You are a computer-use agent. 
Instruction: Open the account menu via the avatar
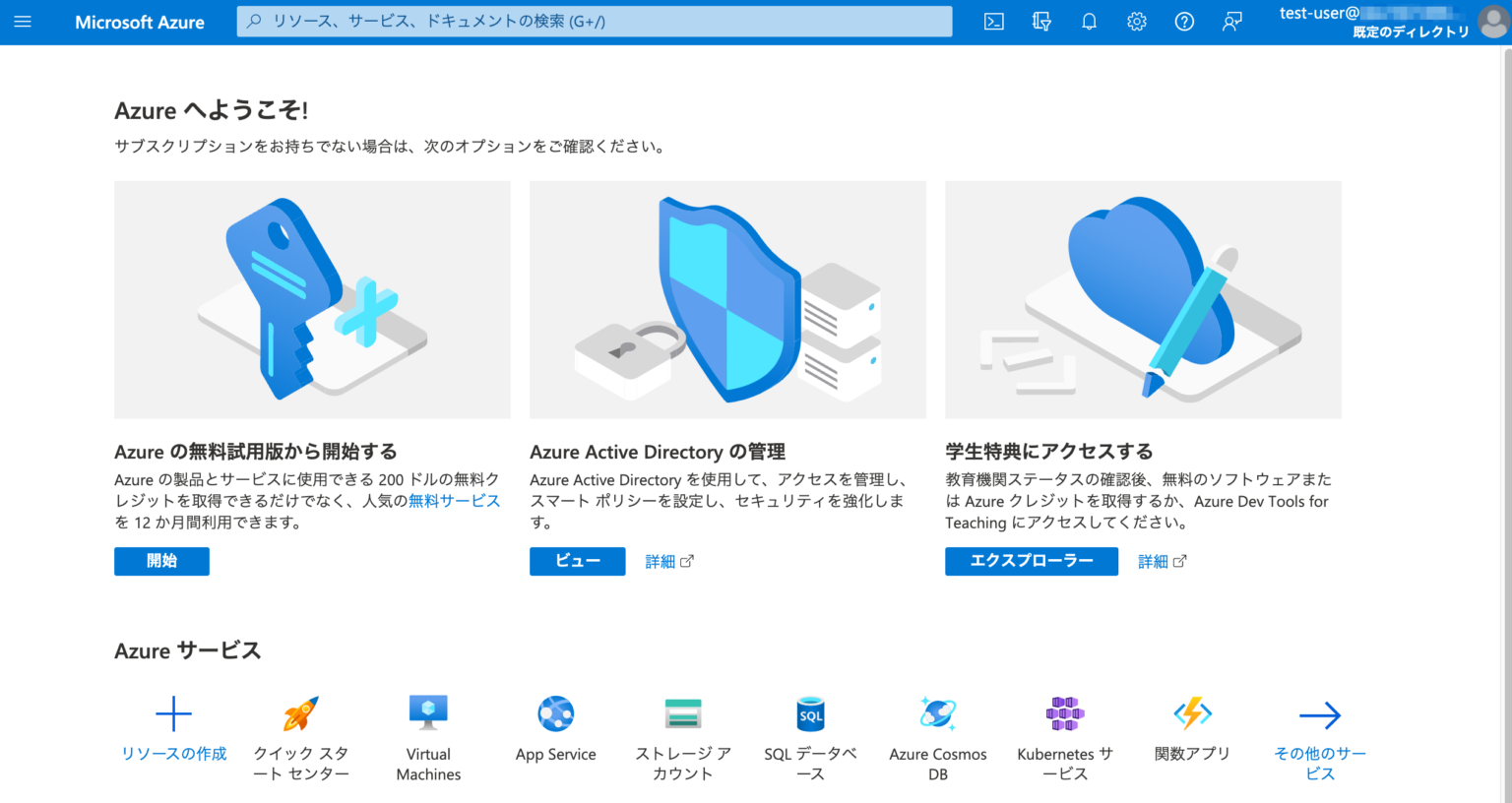(1492, 23)
